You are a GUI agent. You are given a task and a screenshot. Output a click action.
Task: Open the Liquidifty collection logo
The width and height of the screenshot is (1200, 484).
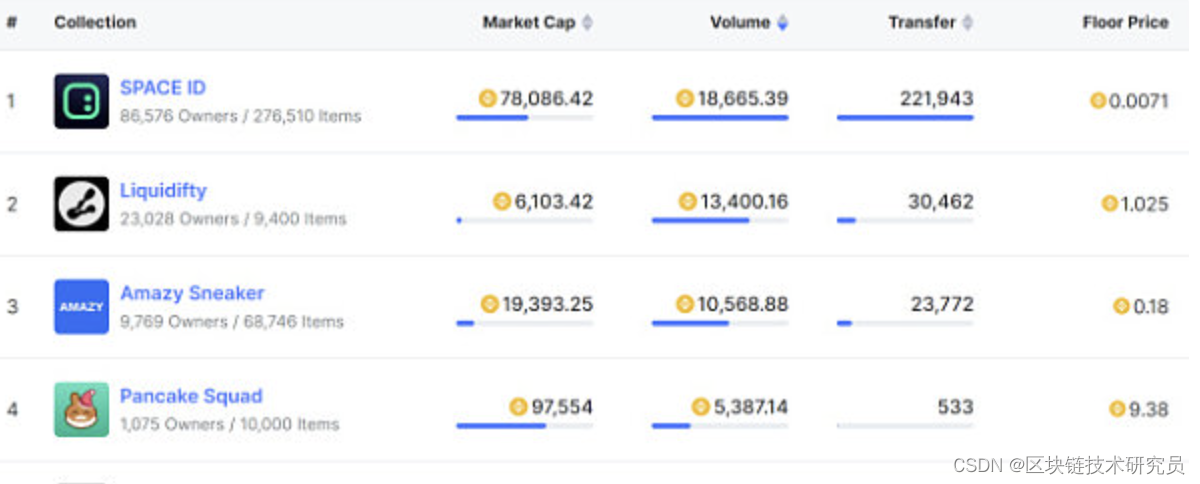pyautogui.click(x=81, y=204)
